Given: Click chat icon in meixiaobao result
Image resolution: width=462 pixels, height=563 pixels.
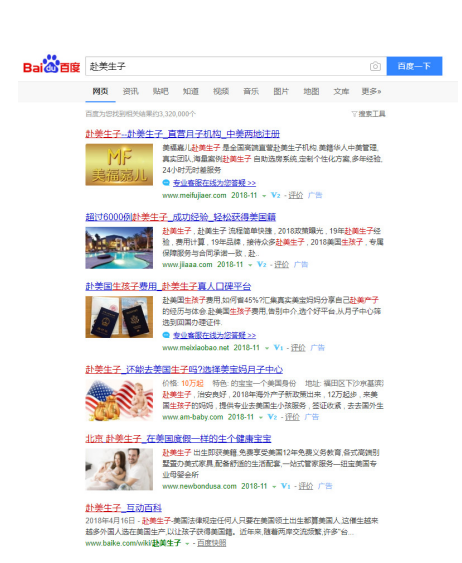Looking at the screenshot, I should pyautogui.click(x=166, y=335).
